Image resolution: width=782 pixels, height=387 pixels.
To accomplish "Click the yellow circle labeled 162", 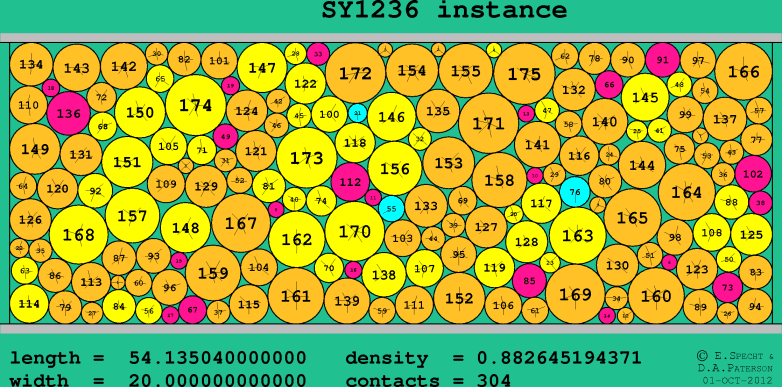I will point(297,239).
